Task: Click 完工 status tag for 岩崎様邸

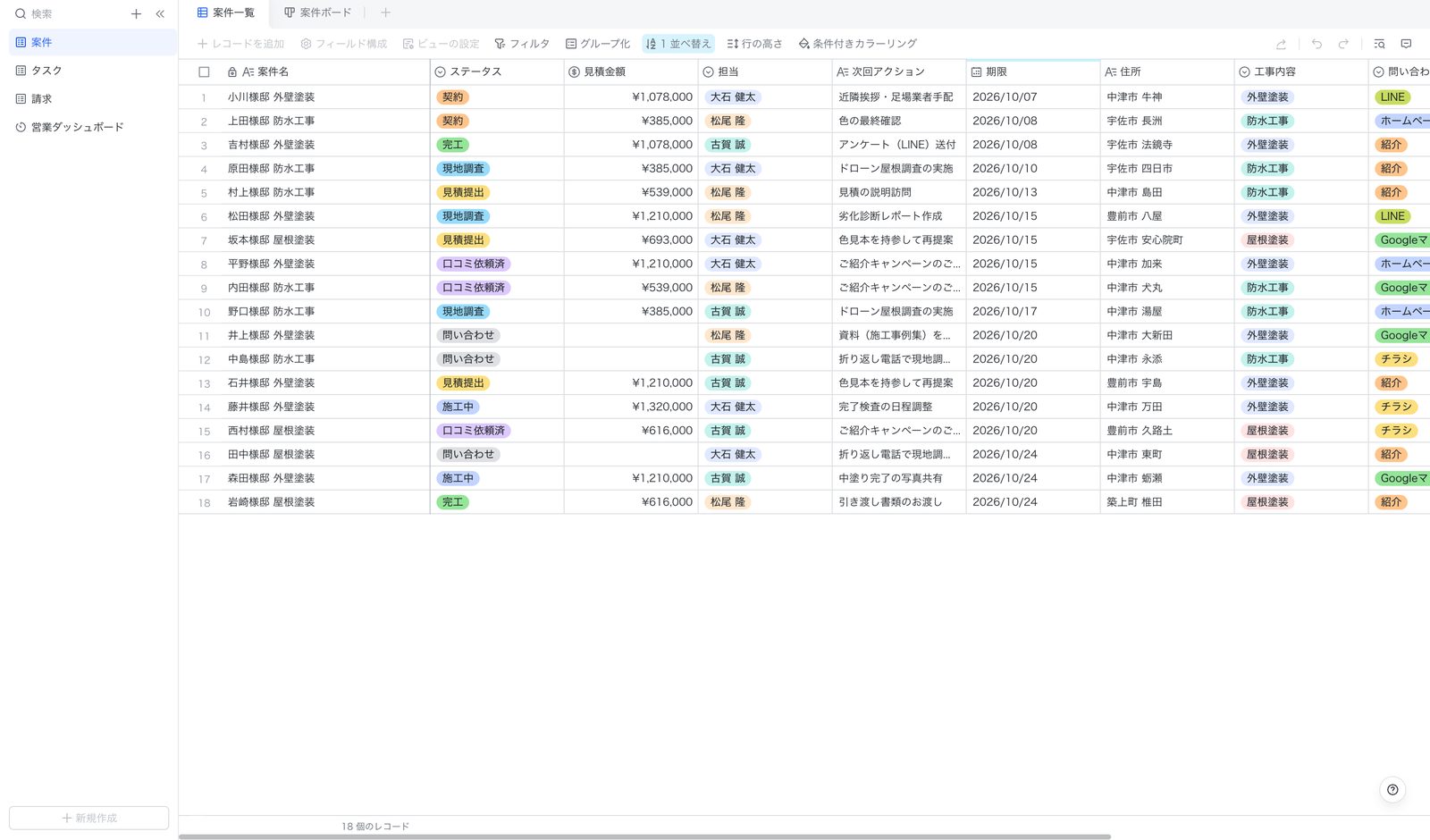Action: 453,502
